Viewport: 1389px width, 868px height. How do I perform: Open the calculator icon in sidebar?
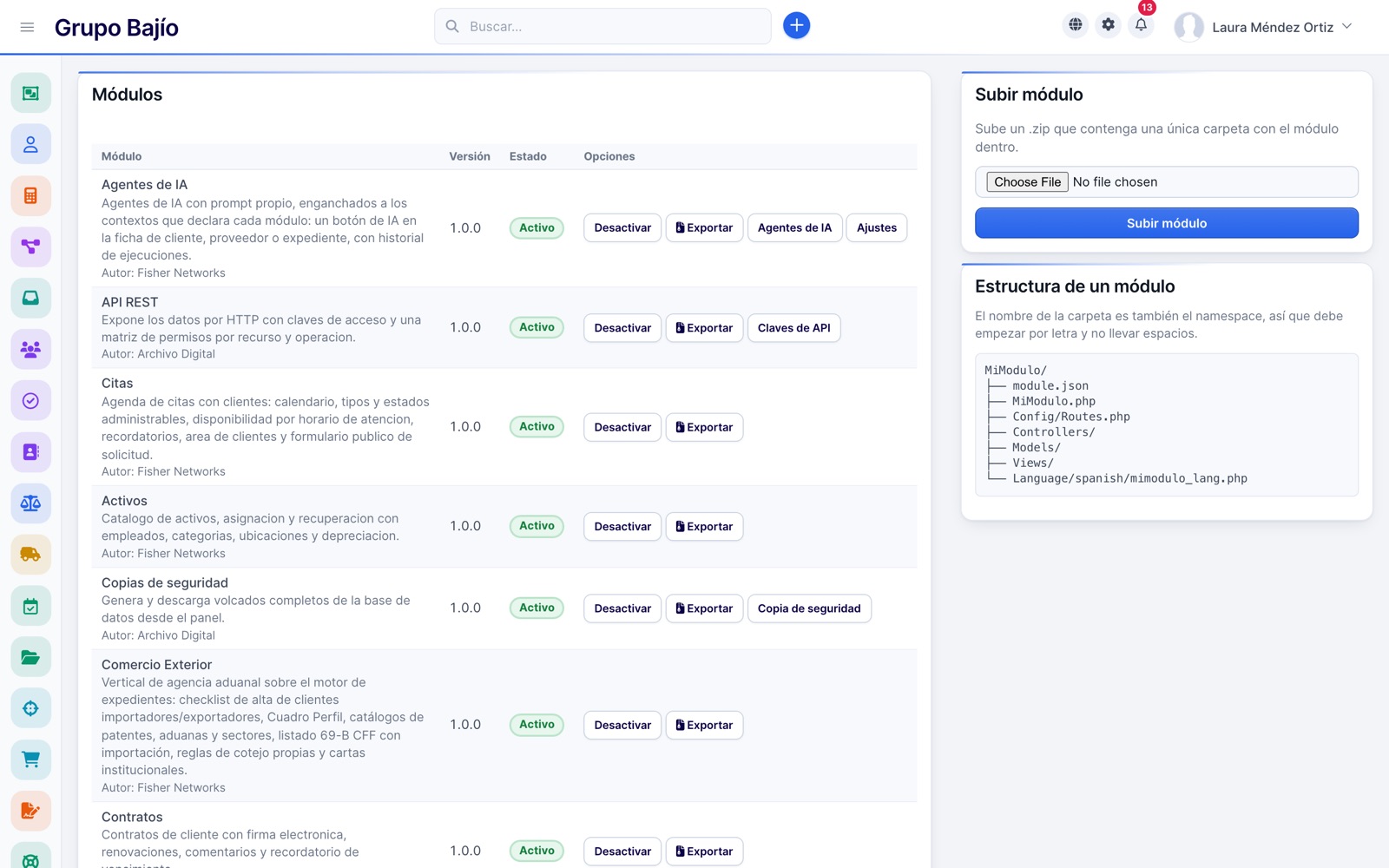pos(30,195)
